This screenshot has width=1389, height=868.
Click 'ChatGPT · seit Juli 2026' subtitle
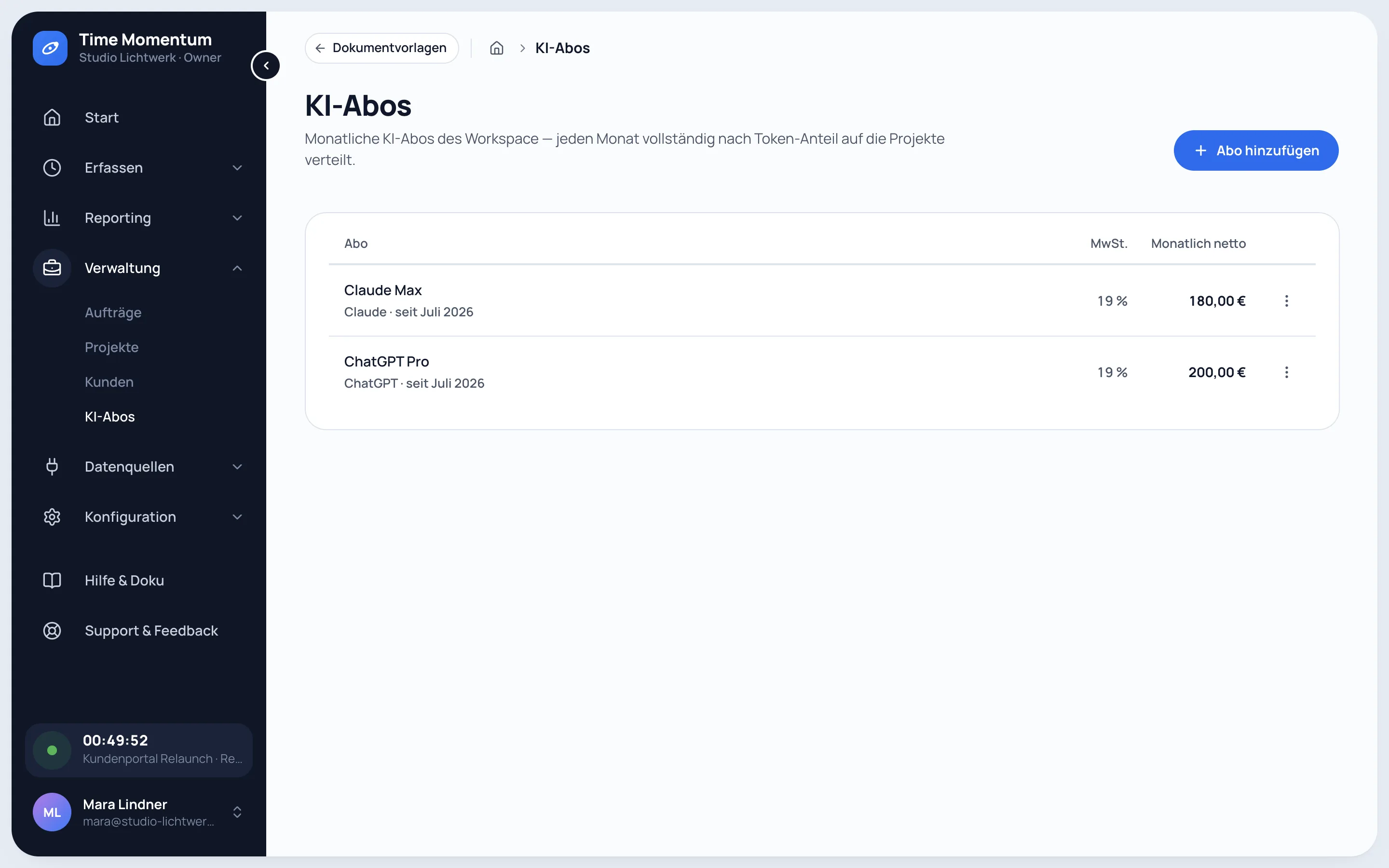[414, 383]
